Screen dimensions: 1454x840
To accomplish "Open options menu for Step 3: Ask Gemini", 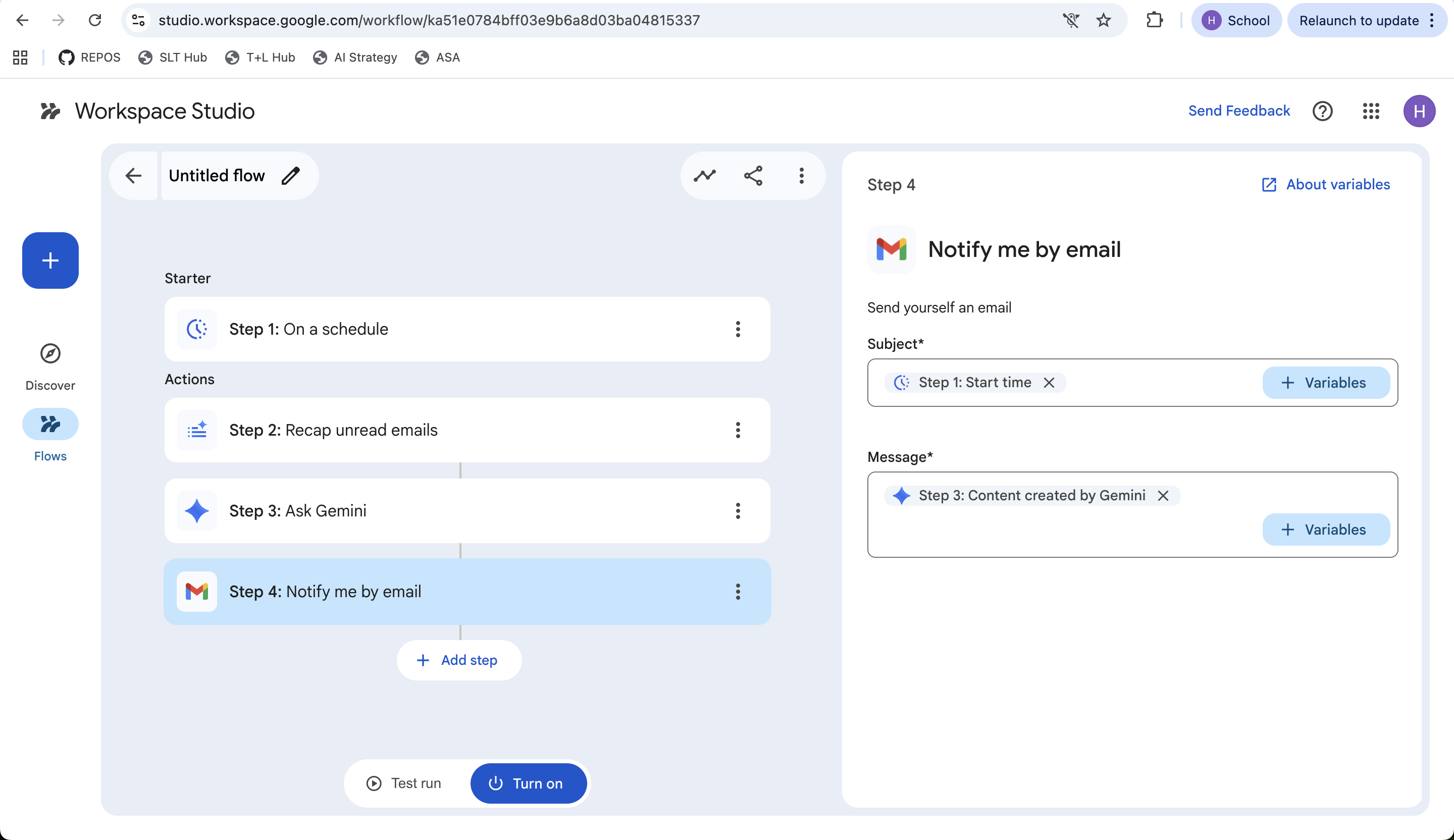I will click(738, 510).
